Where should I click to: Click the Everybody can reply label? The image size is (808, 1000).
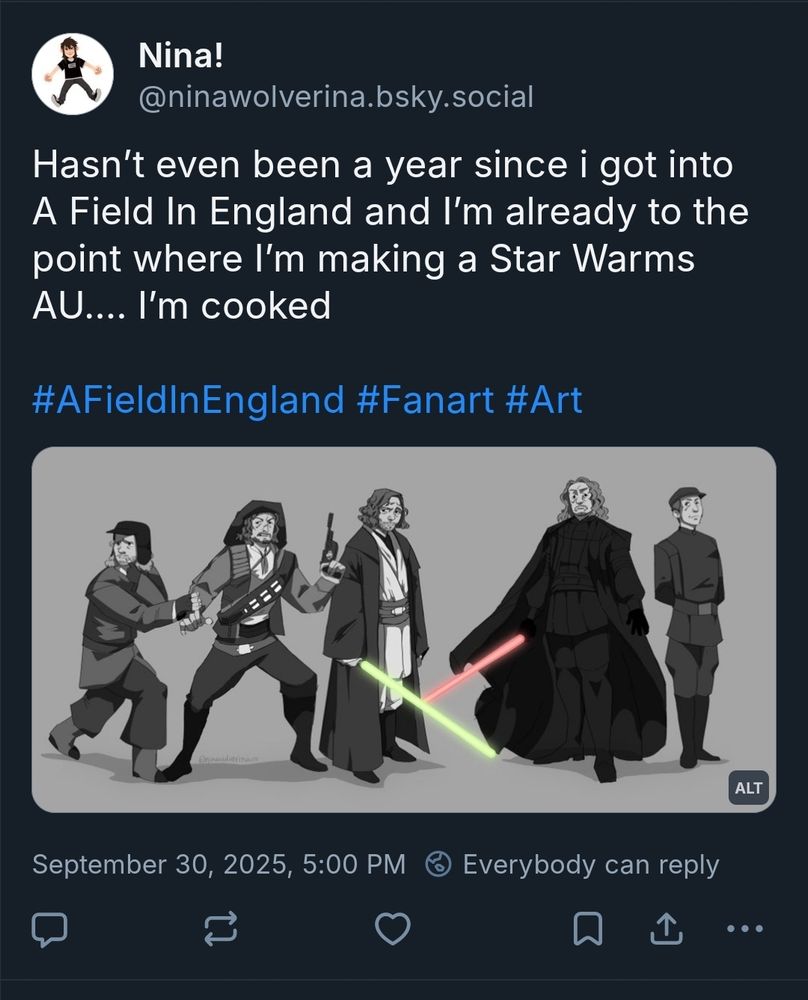pos(590,864)
